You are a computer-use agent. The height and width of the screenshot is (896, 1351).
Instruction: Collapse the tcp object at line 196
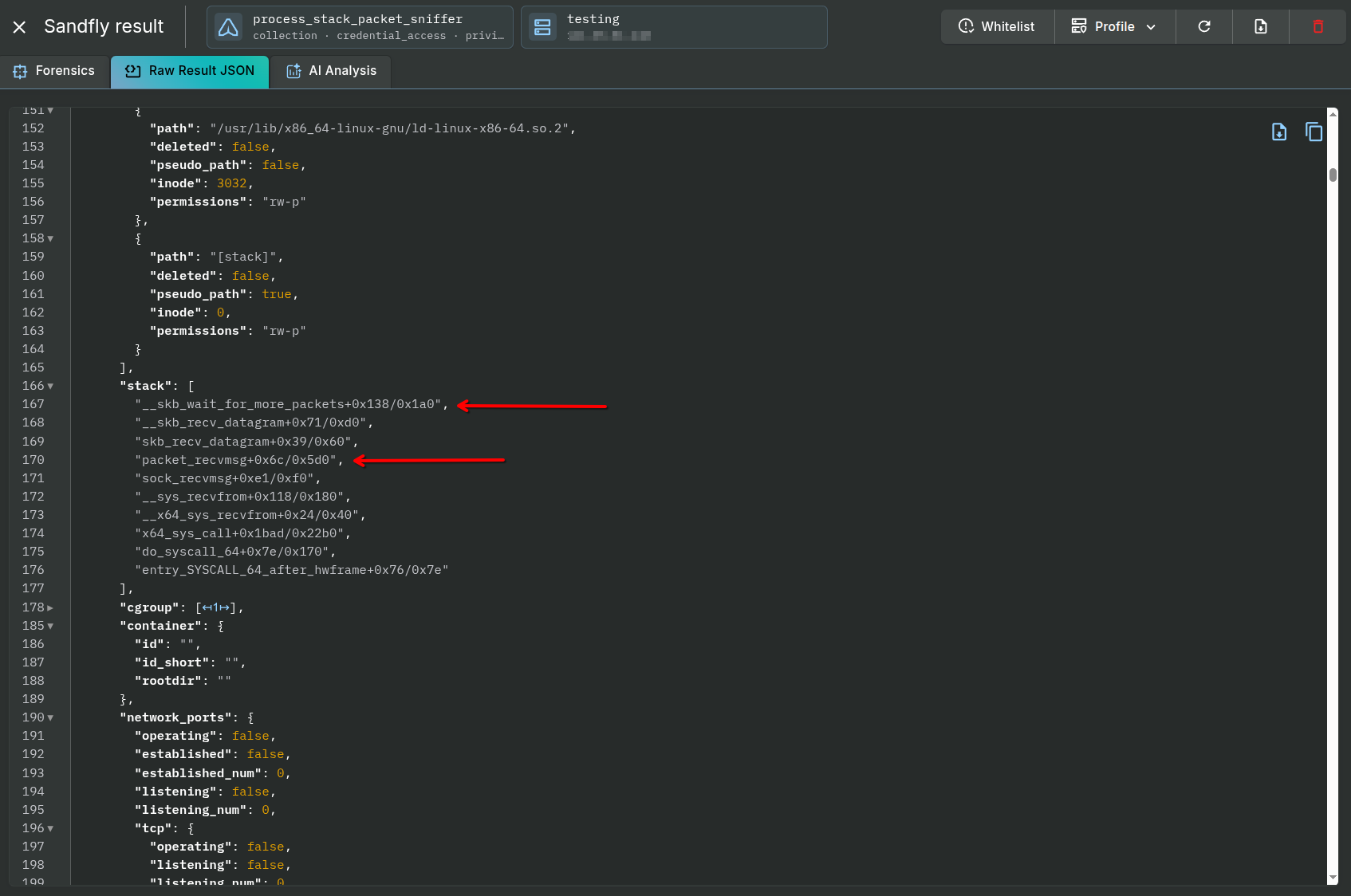(x=50, y=828)
